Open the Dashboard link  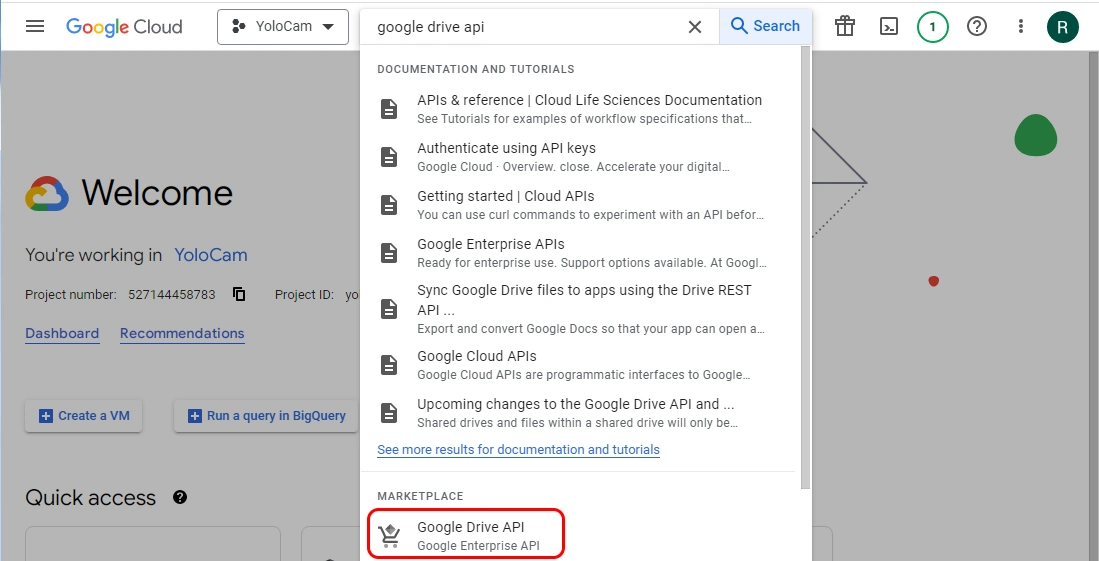tap(62, 334)
